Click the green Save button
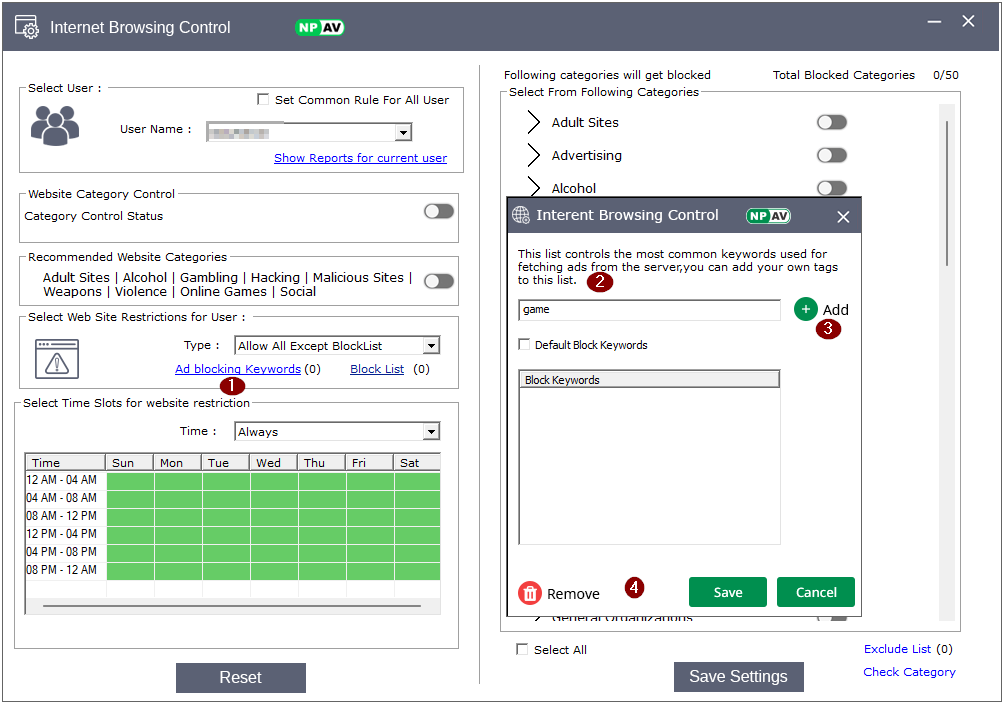This screenshot has width=1008, height=705. [727, 592]
